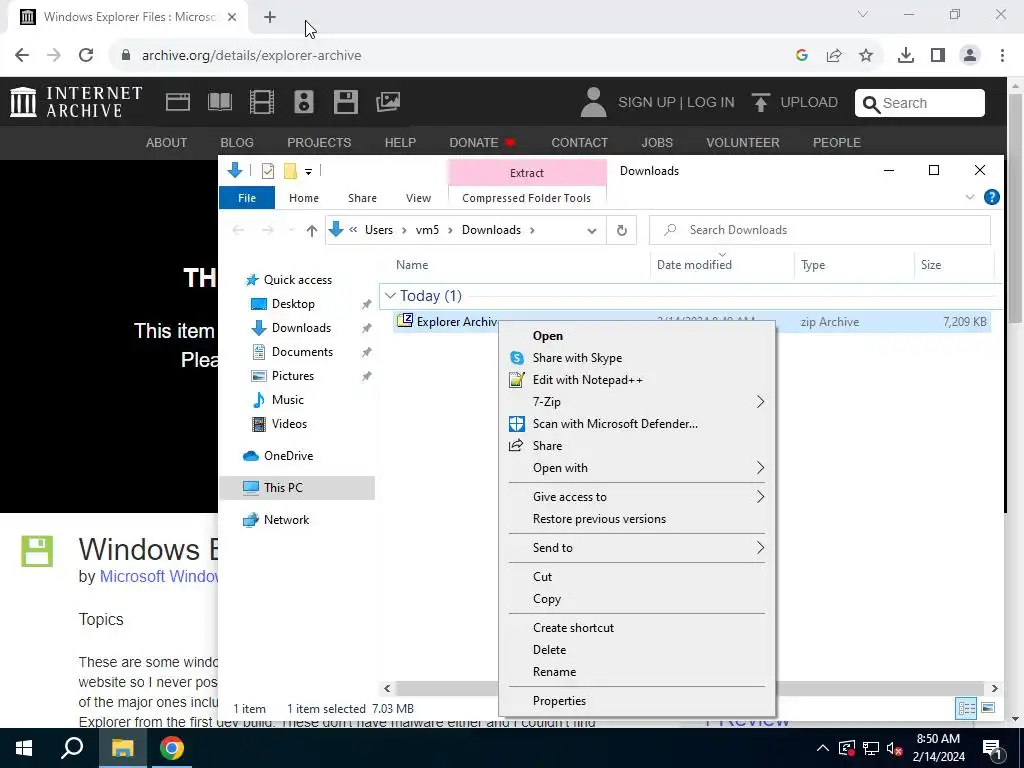Screen dimensions: 1024x768
Task: Click the New folder quick access icon in Explorer
Action: point(291,171)
